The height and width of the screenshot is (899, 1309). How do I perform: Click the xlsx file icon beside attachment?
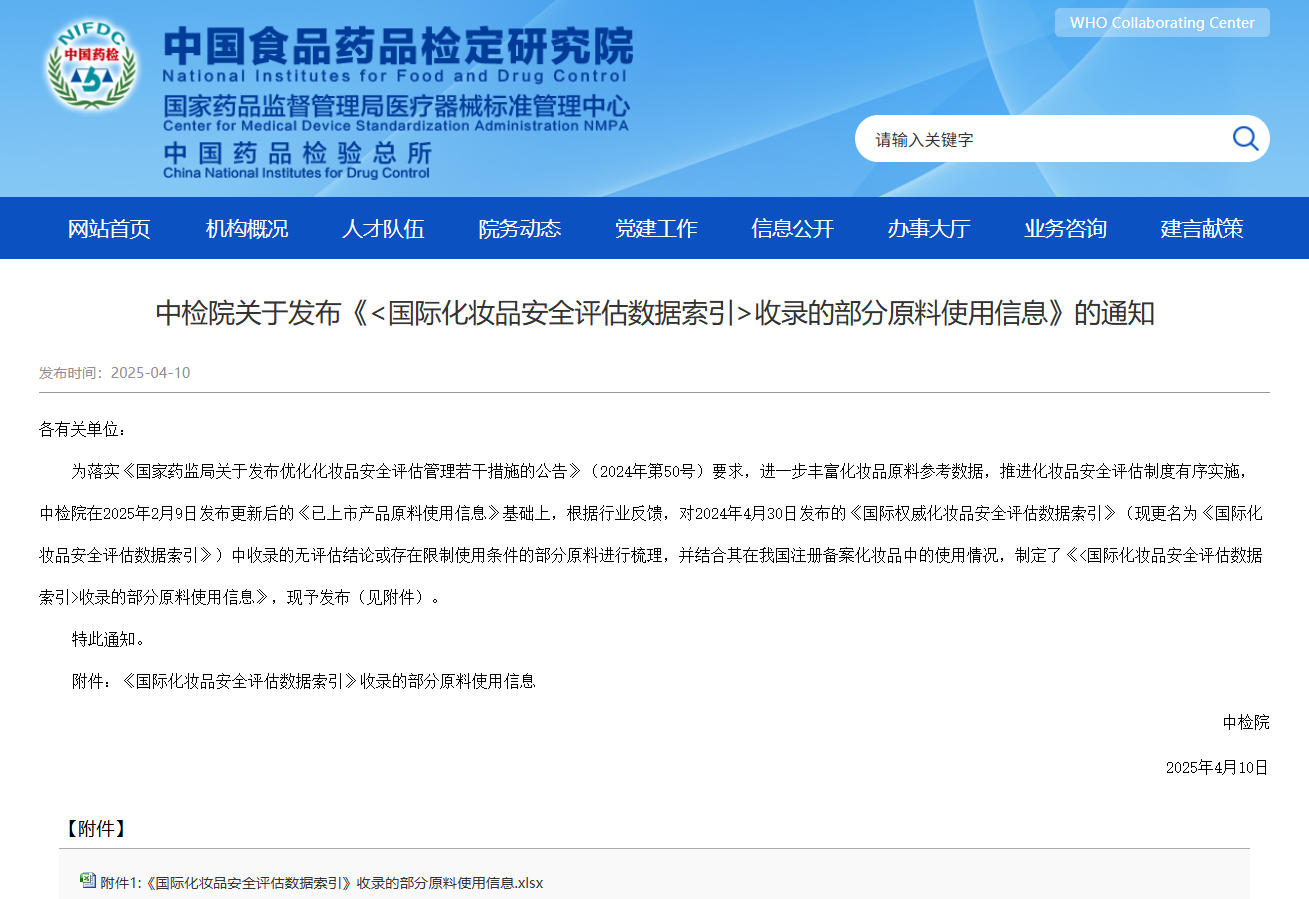88,881
